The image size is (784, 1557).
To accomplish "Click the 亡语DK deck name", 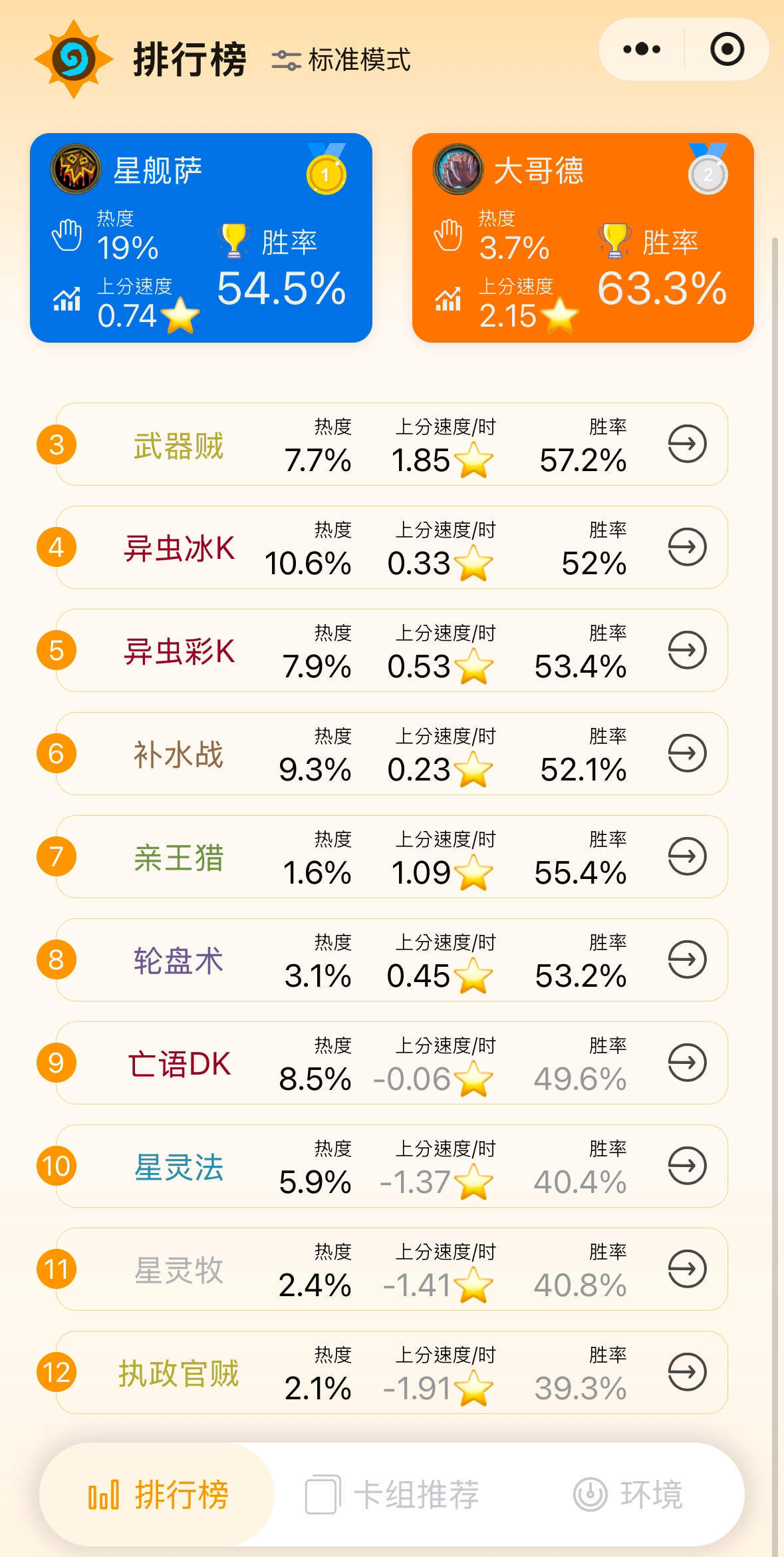I will tap(179, 1063).
